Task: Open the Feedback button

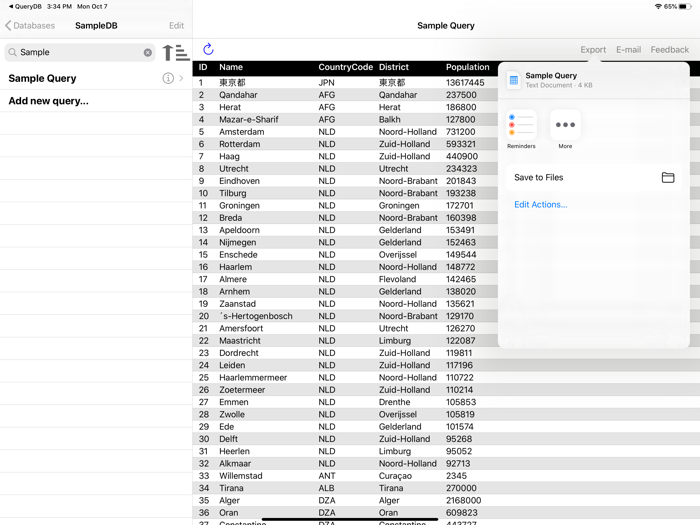Action: point(670,50)
